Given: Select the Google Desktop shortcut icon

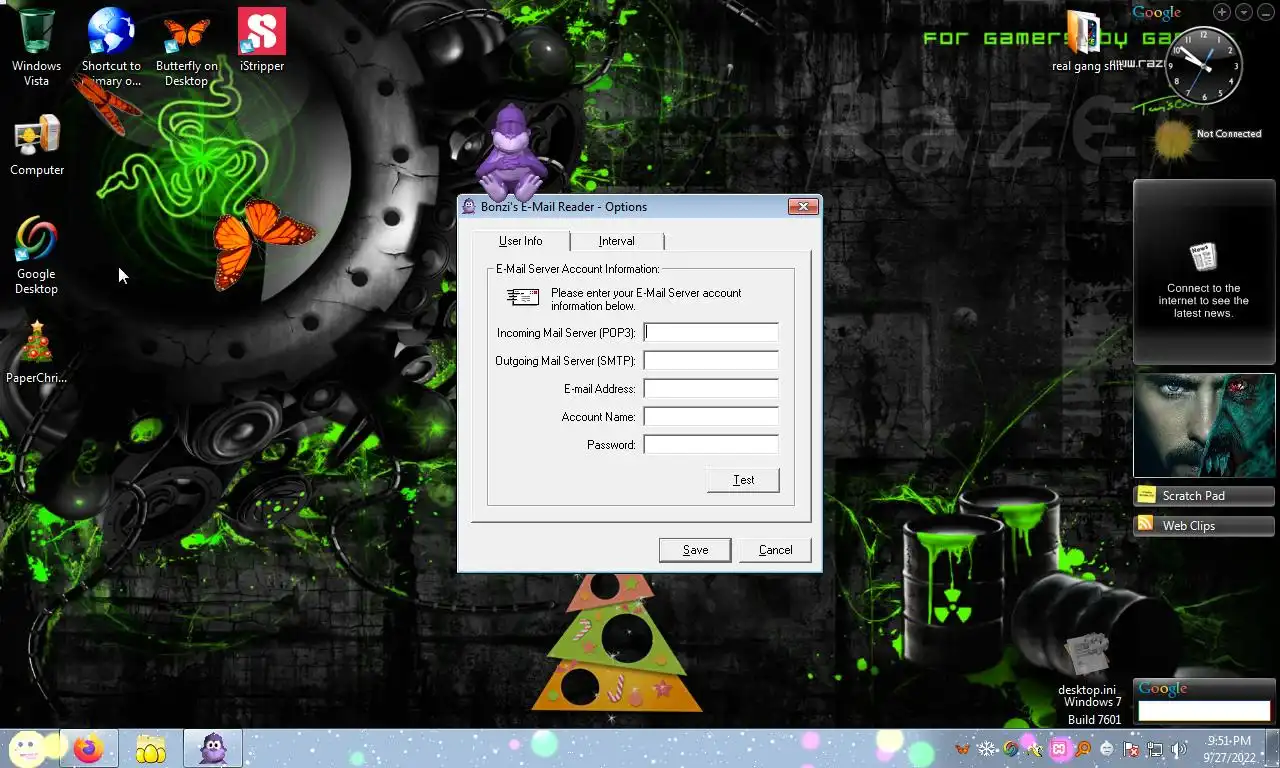Looking at the screenshot, I should point(36,255).
